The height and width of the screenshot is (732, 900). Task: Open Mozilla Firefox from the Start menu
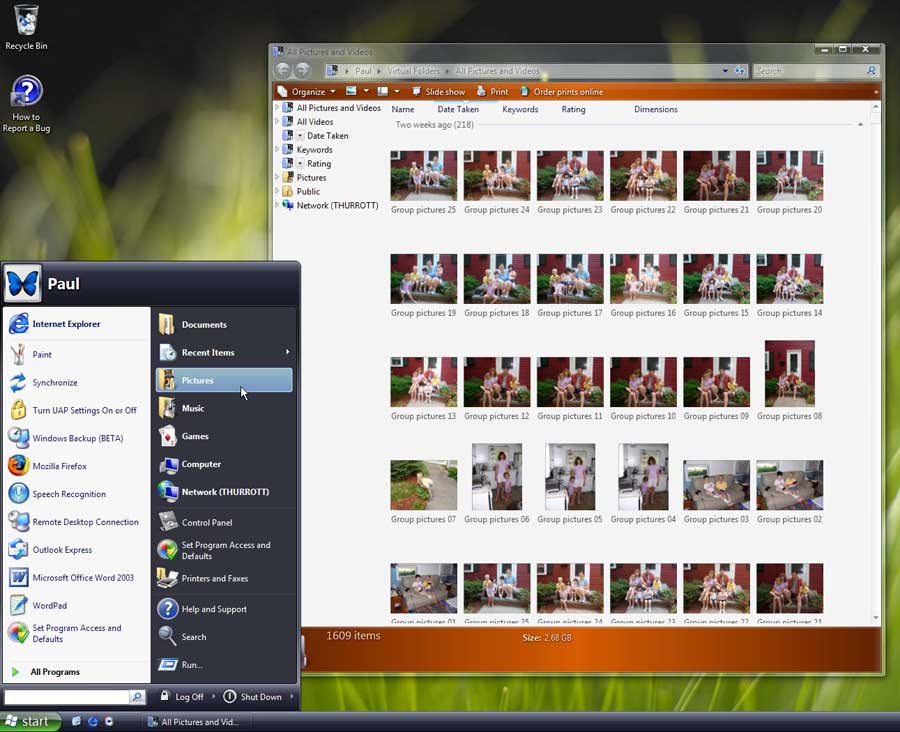pyautogui.click(x=59, y=466)
